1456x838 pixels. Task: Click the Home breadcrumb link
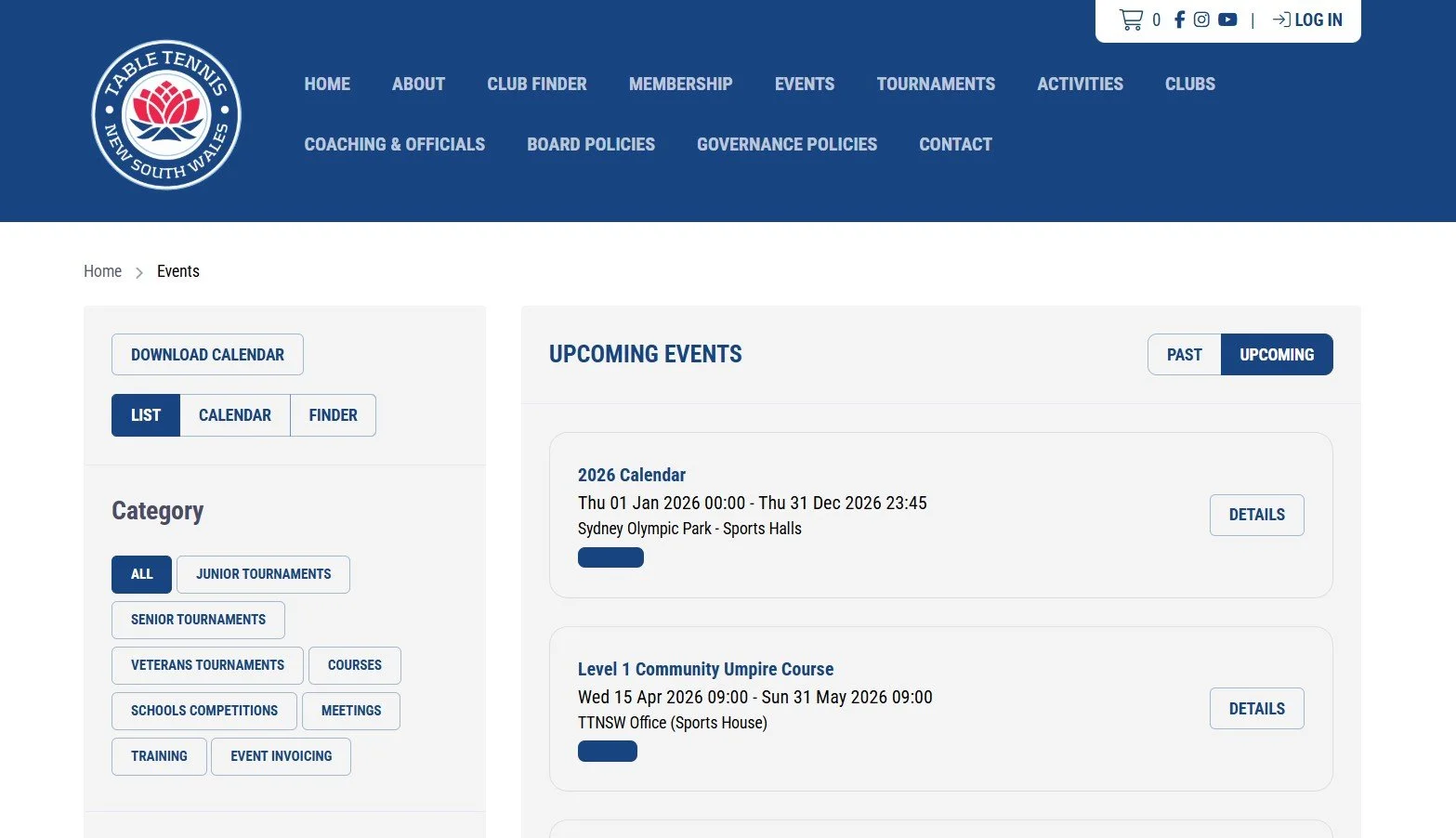click(102, 271)
